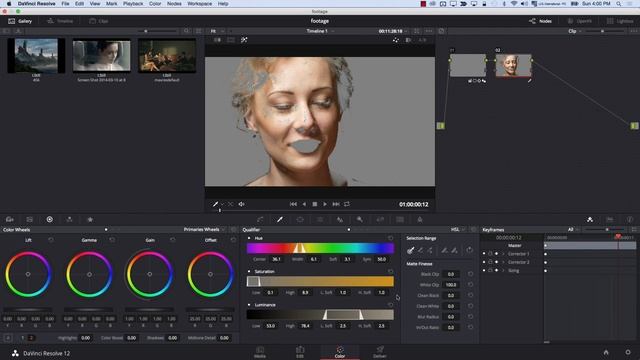Screen dimensions: 640x360
Task: Toggle the Highlight wand icon above viewer
Action: (x=244, y=40)
